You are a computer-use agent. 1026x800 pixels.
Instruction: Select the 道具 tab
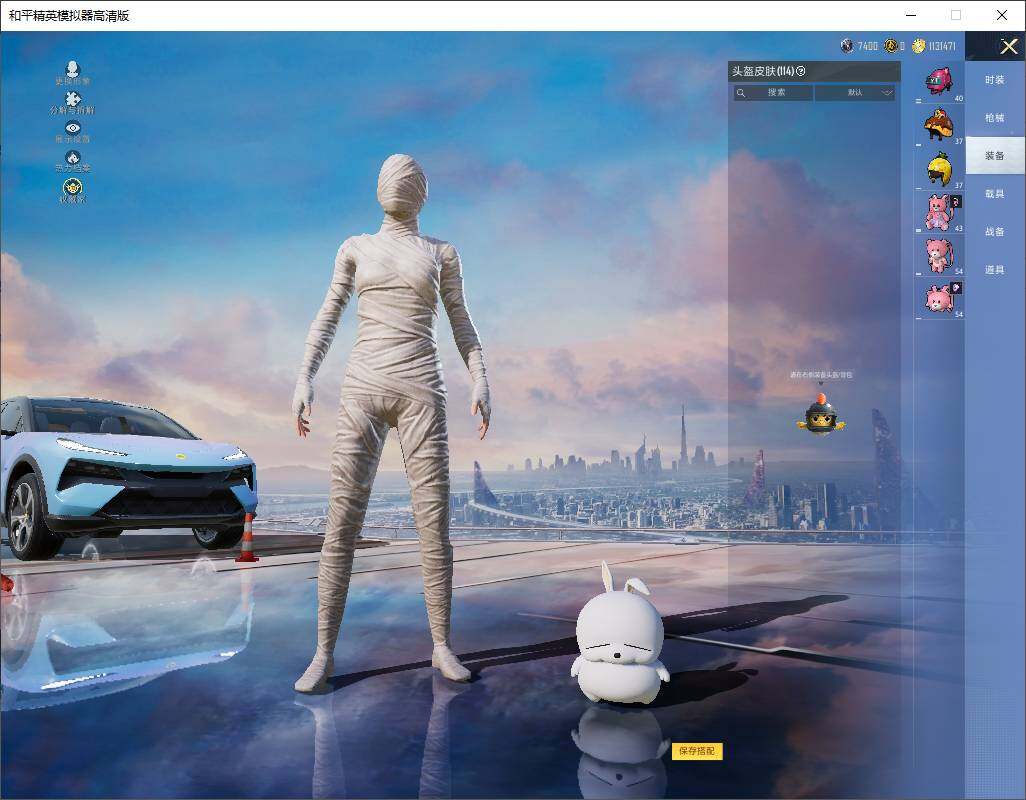click(x=995, y=270)
